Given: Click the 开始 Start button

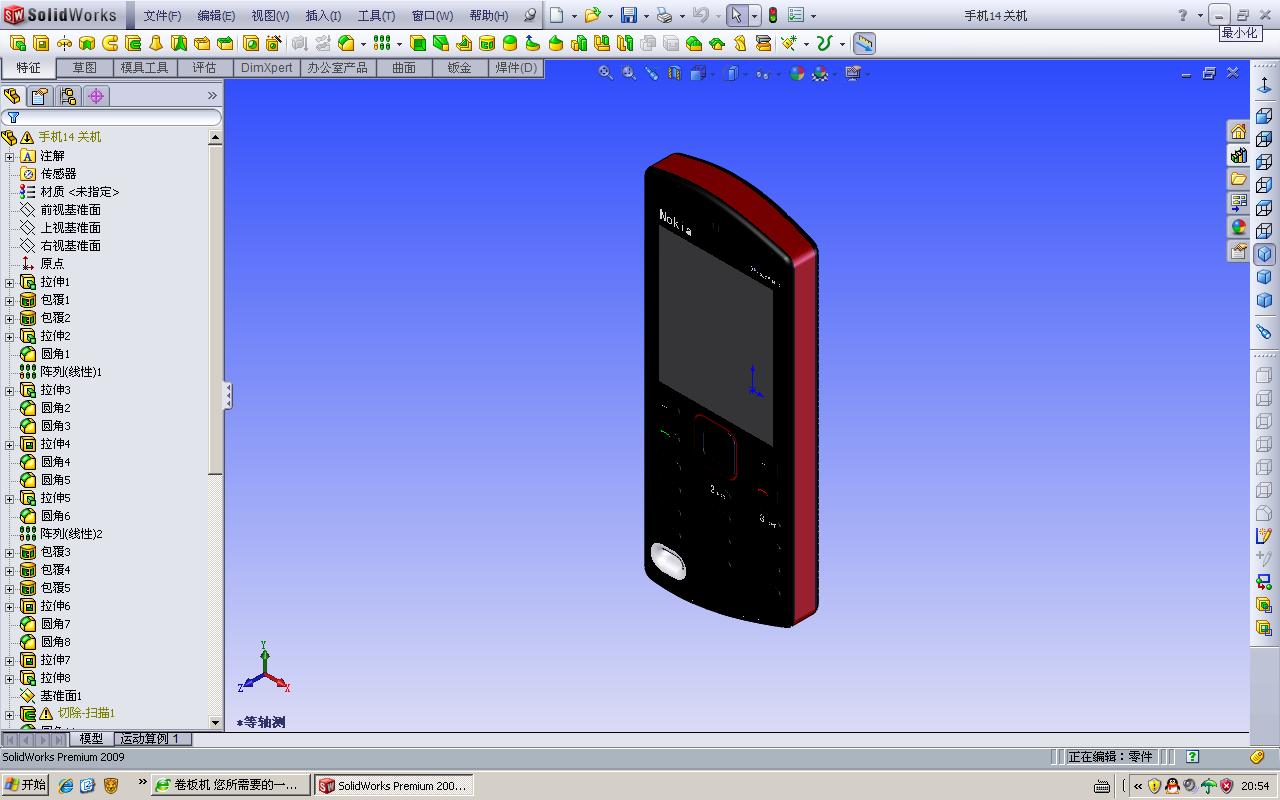Looking at the screenshot, I should click(x=25, y=785).
